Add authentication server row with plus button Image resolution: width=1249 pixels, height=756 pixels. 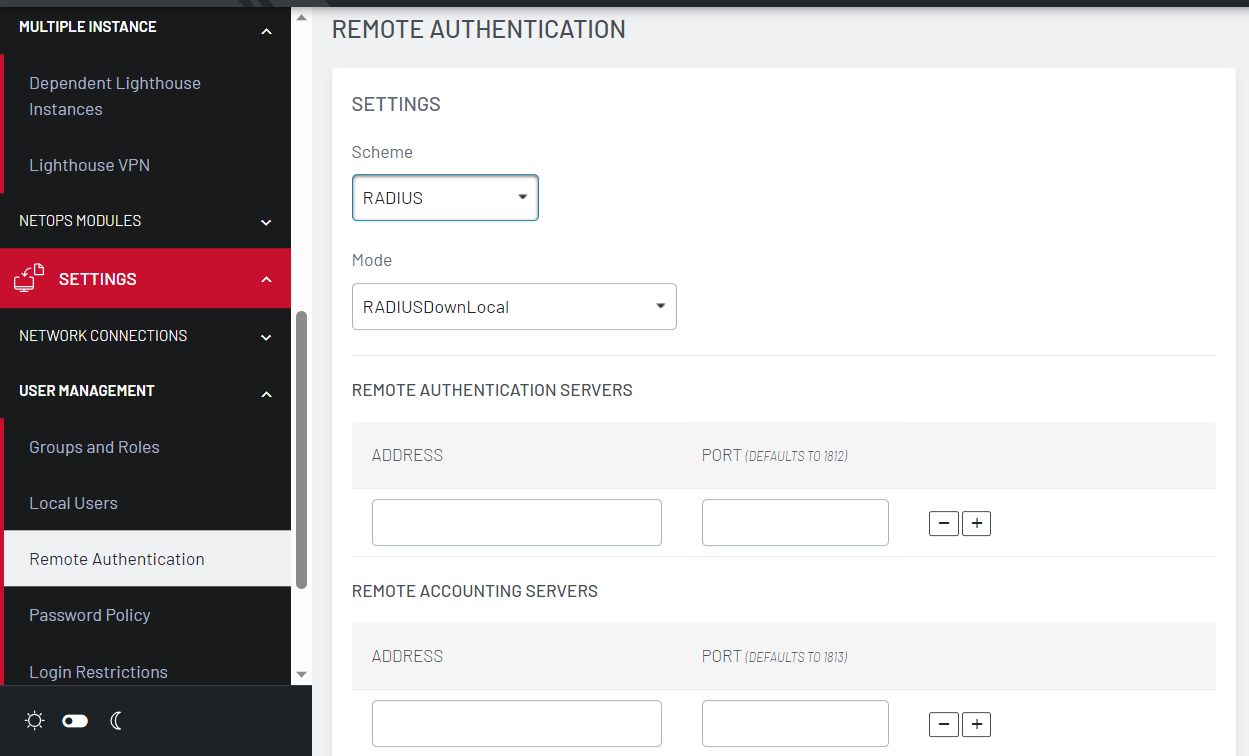pos(976,523)
